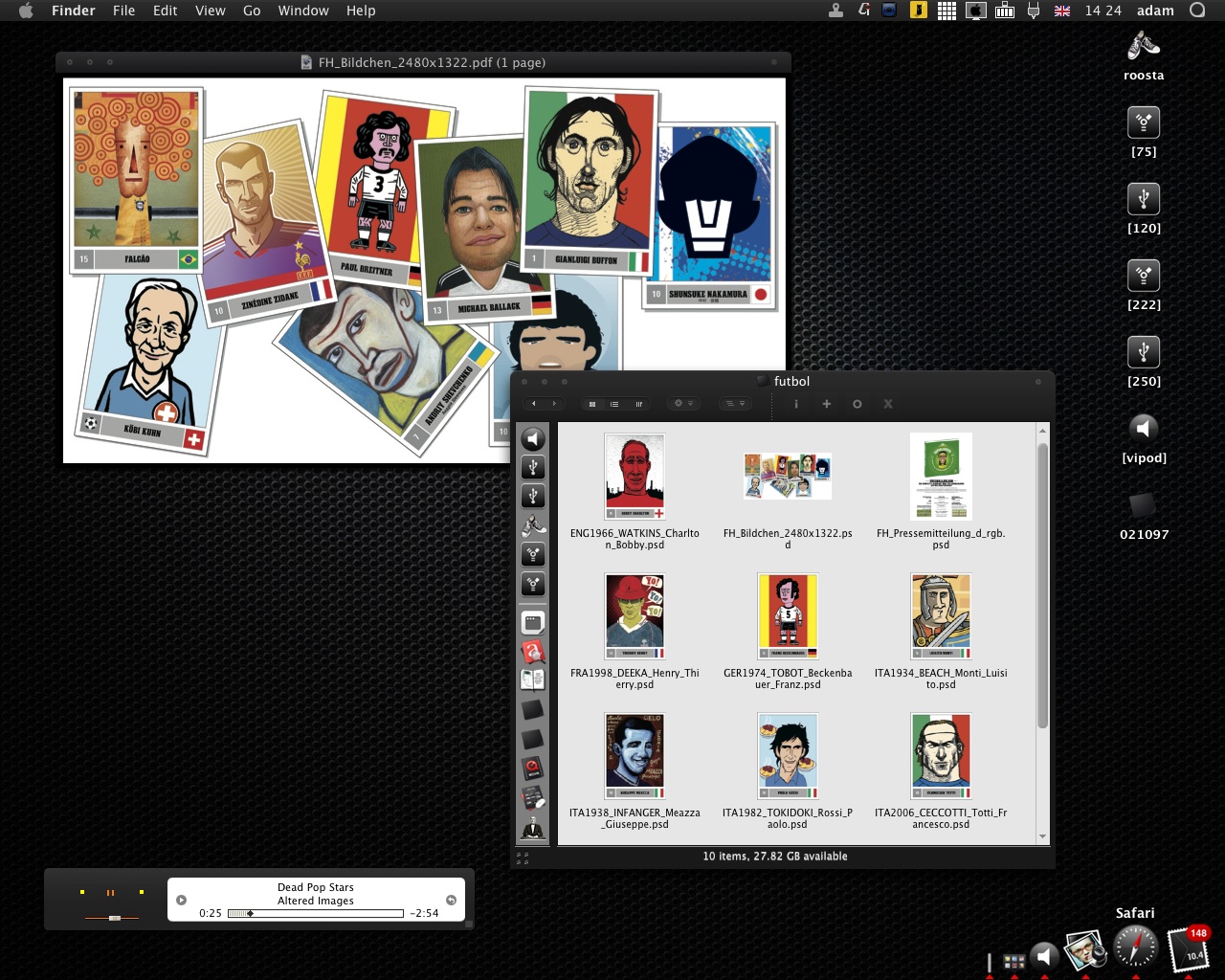Viewport: 1225px width, 980px height.
Task: Select FH_Pressemitteilung_d_rgb.psd thumbnail
Action: point(941,476)
